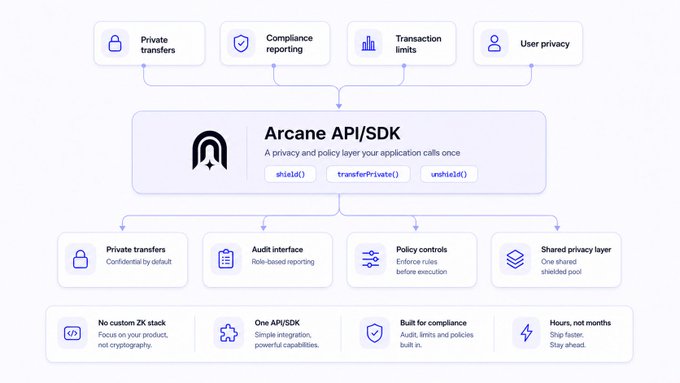Click the No custom ZK stack title
Viewport: 680px width, 383px height.
click(x=132, y=323)
